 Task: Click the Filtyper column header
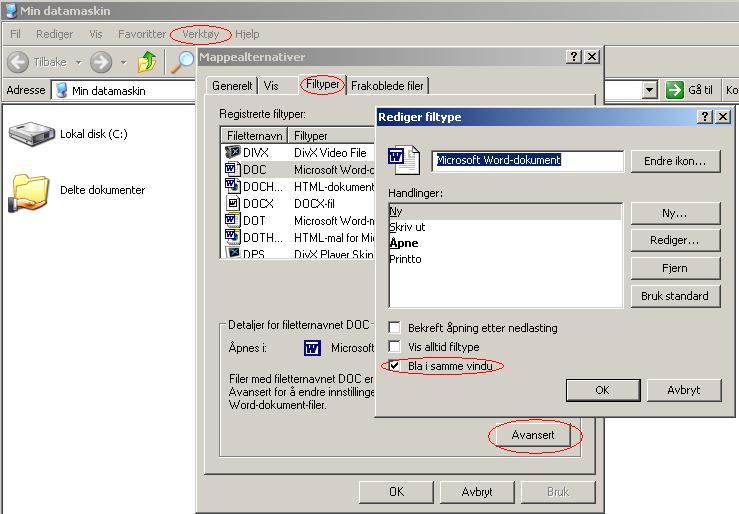click(x=331, y=136)
